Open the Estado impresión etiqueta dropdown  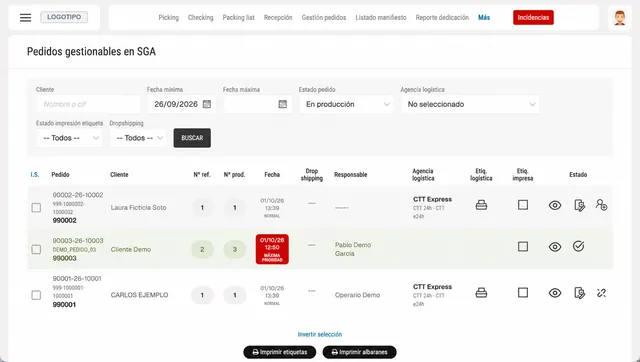point(69,138)
